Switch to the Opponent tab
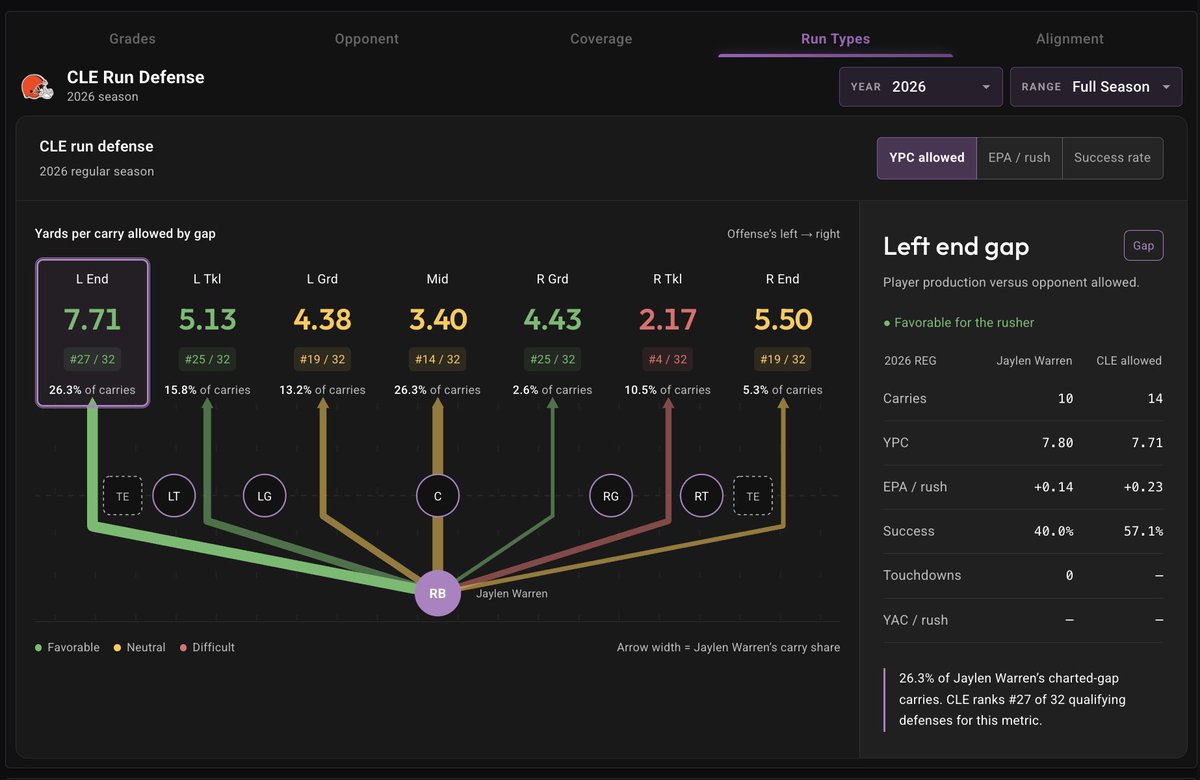1200x780 pixels. 367,39
